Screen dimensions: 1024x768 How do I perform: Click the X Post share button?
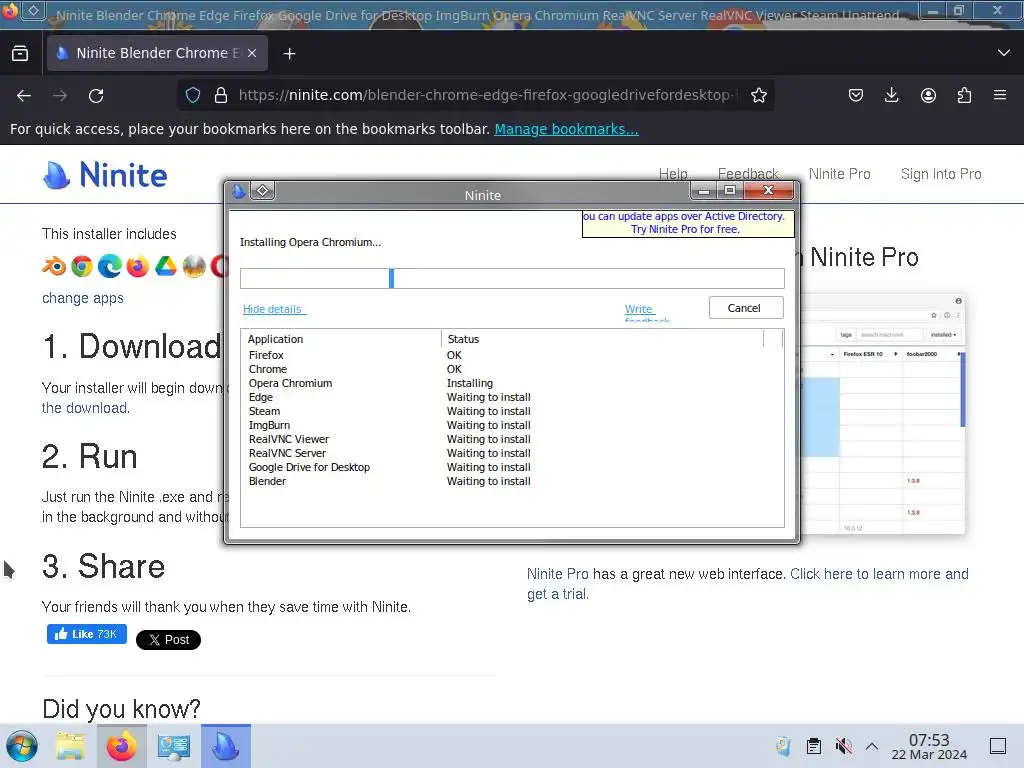168,640
